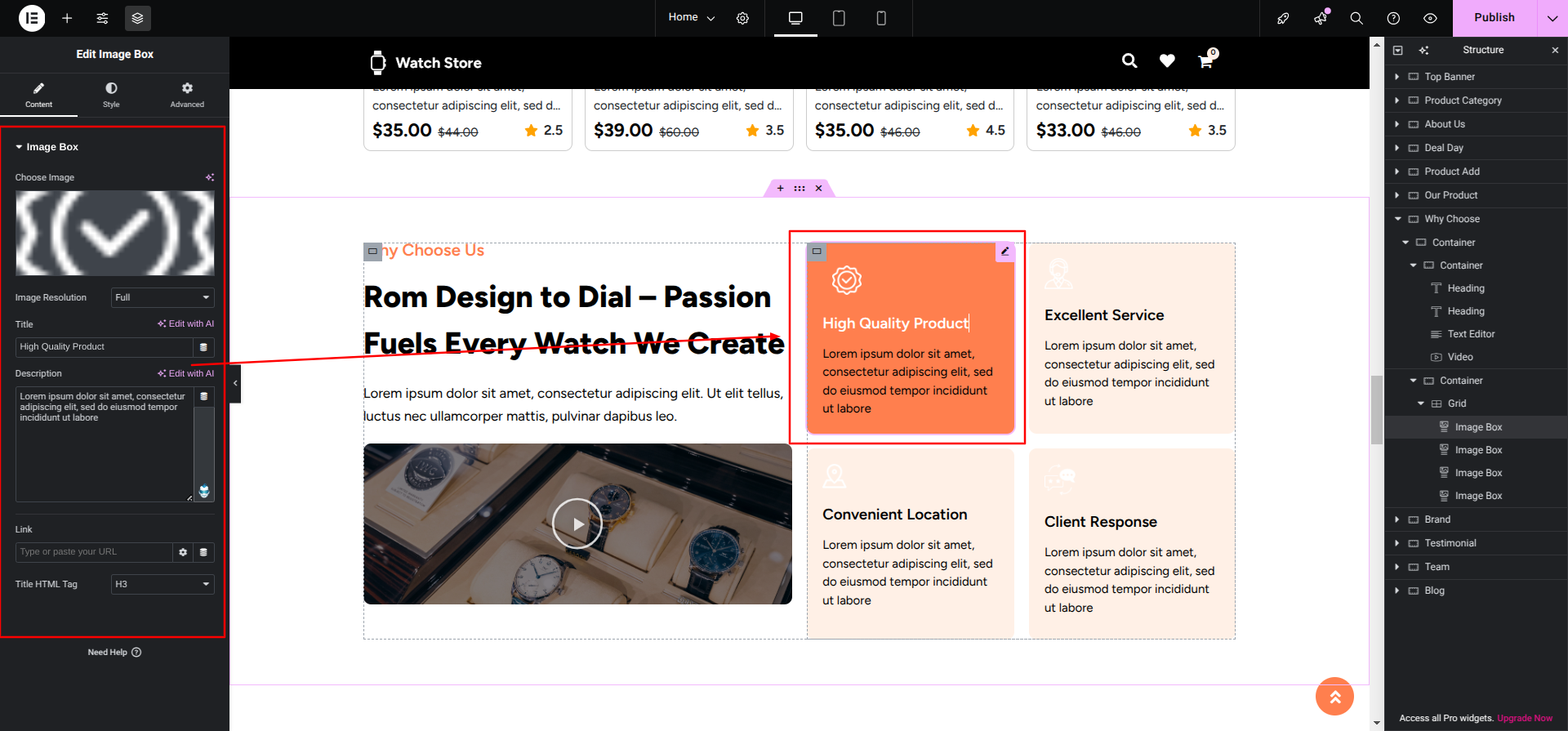Click the site header search icon
1568x731 pixels.
click(x=1129, y=61)
